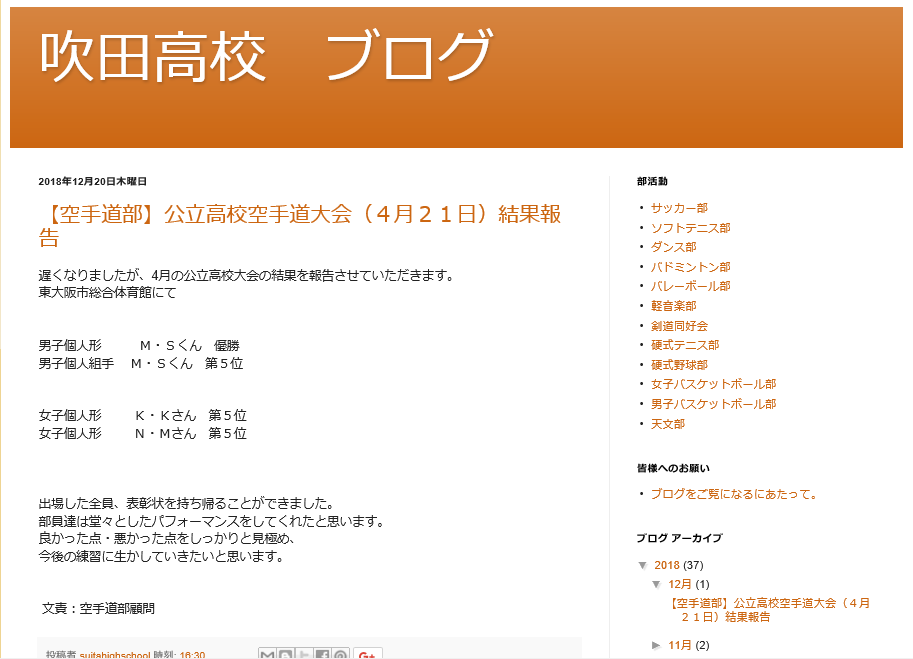Share the post to Pinterest icon
The image size is (913, 659).
pos(341,654)
